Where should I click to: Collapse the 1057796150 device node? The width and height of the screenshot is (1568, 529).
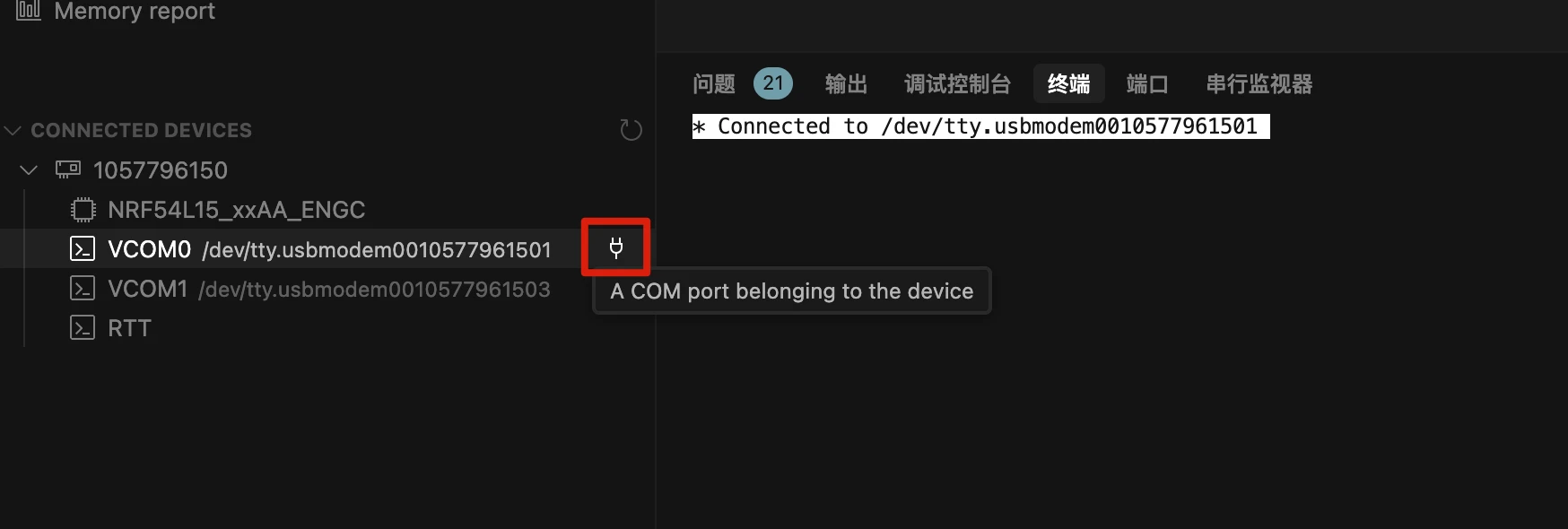coord(29,169)
